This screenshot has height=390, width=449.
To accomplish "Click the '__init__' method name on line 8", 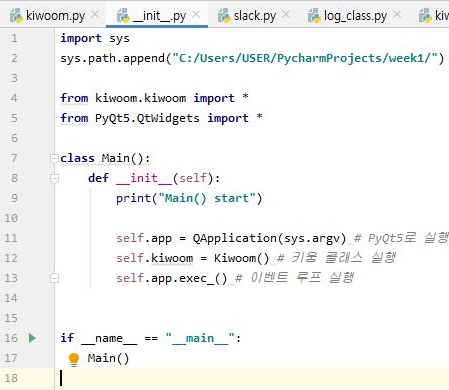I will pyautogui.click(x=144, y=178).
